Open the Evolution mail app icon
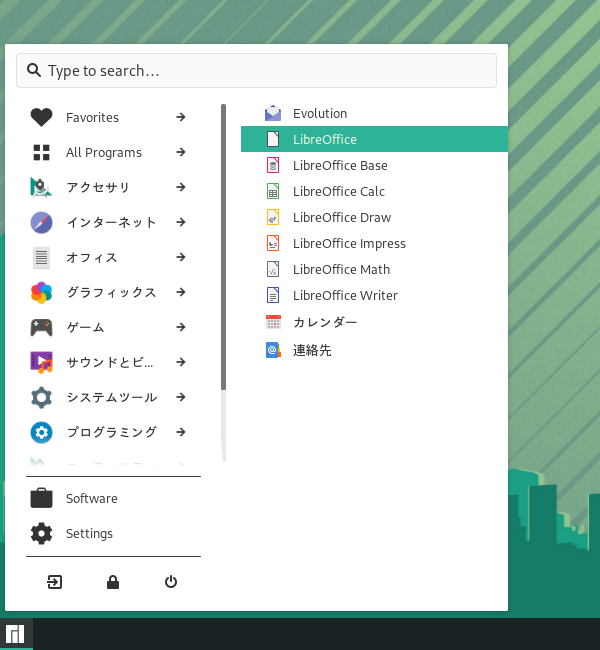Image resolution: width=600 pixels, height=650 pixels. tap(273, 113)
